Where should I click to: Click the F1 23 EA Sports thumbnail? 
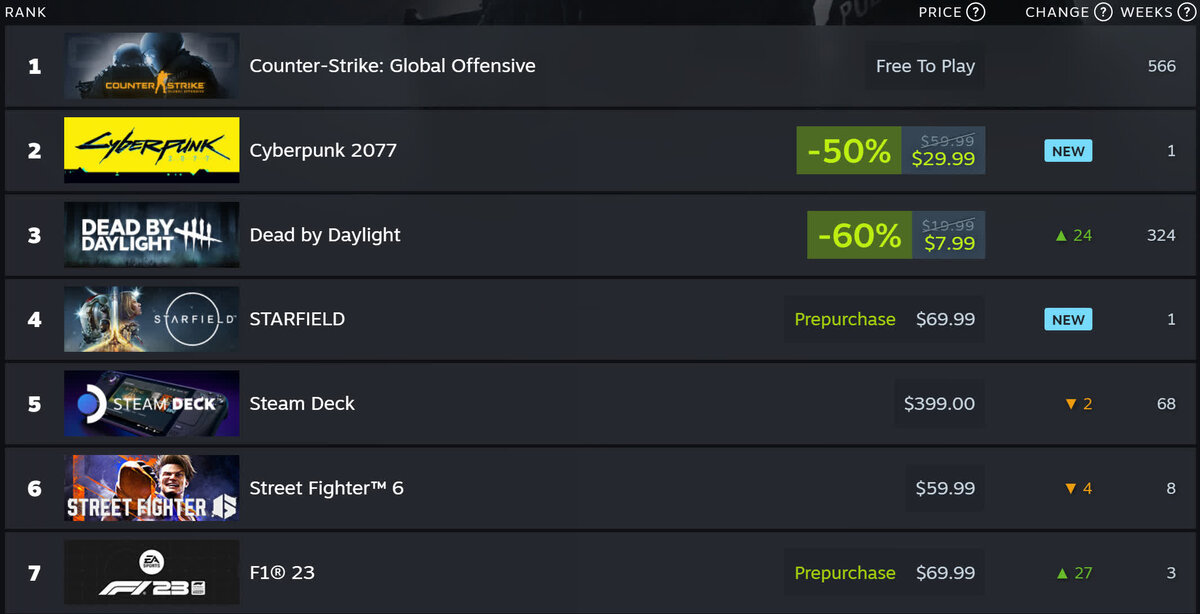[x=152, y=573]
